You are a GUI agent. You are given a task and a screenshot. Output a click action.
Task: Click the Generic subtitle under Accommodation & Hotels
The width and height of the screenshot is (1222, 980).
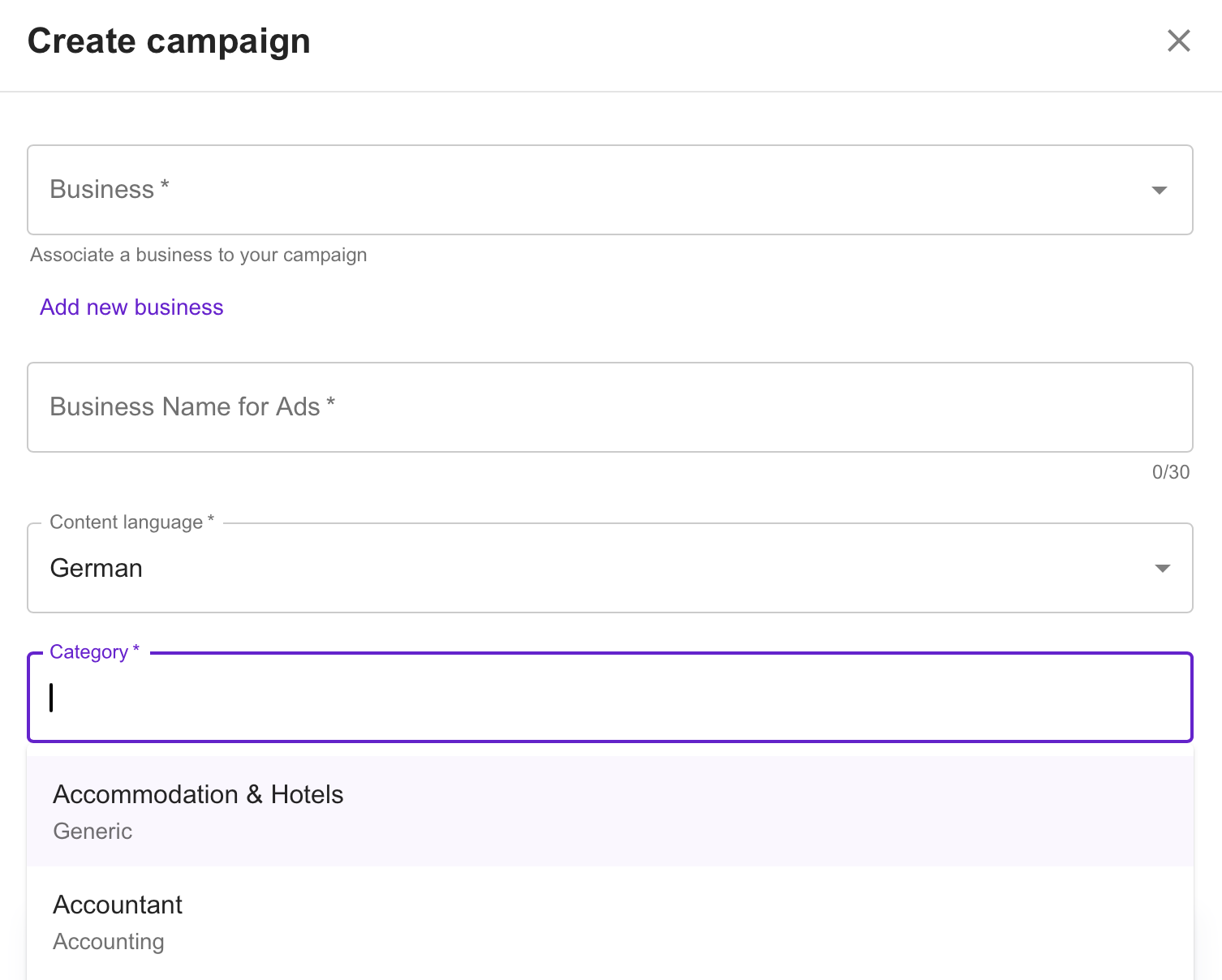pyautogui.click(x=93, y=832)
